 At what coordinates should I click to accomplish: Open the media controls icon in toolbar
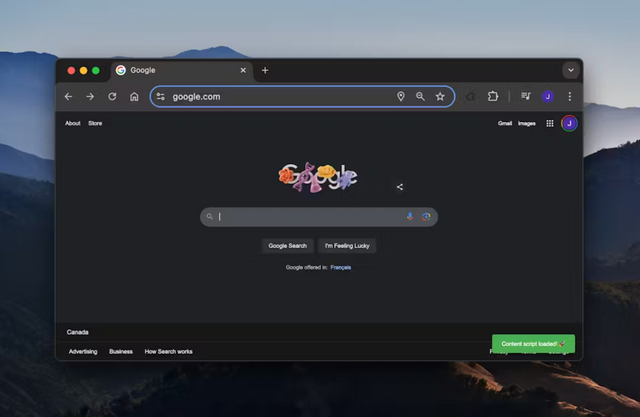click(526, 96)
